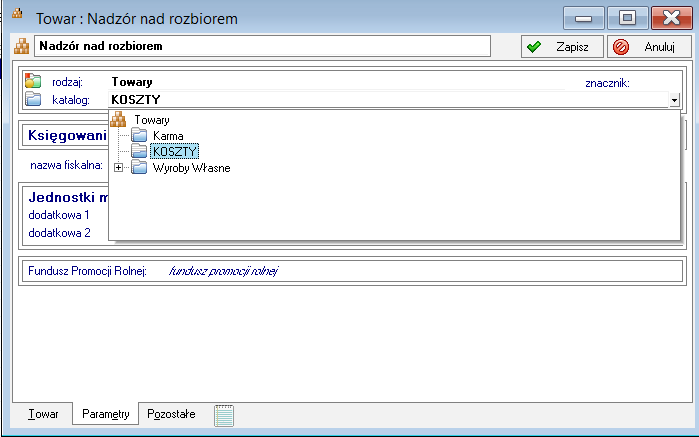Click the KOSZTY katalog combo box field
Screen dimensions: 699x437
388,100
